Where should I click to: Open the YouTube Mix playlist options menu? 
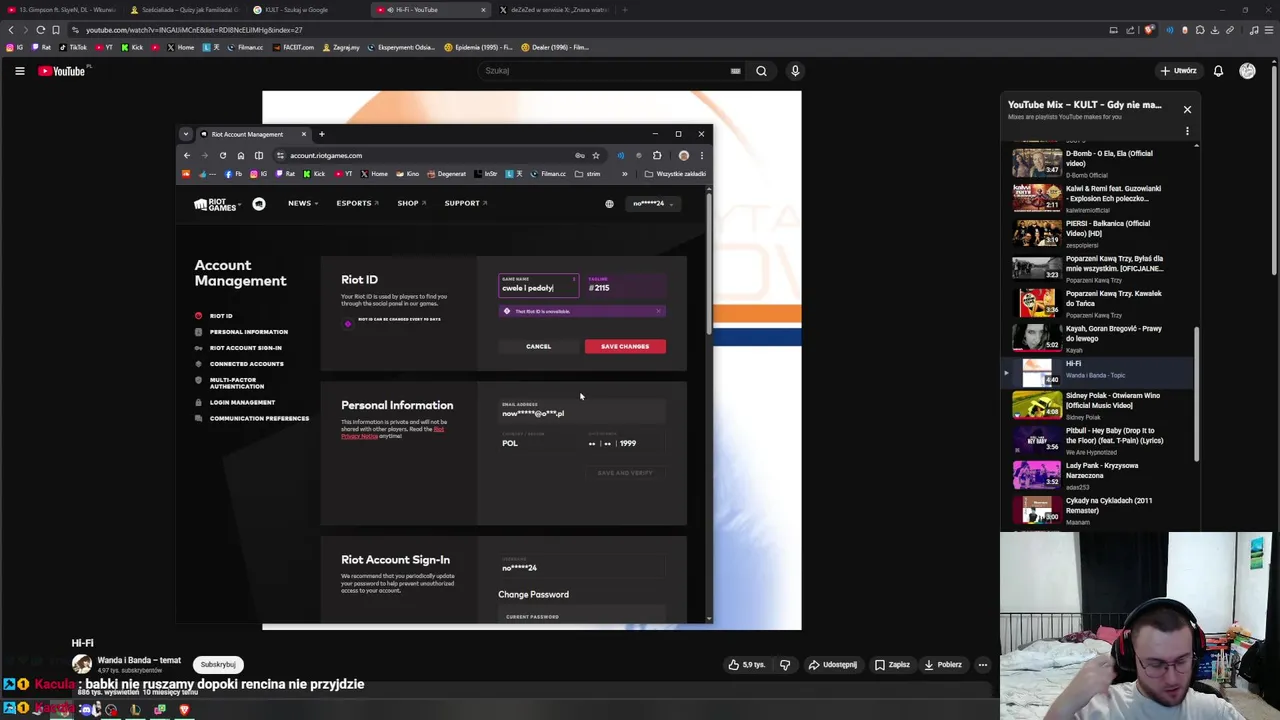(x=1187, y=131)
